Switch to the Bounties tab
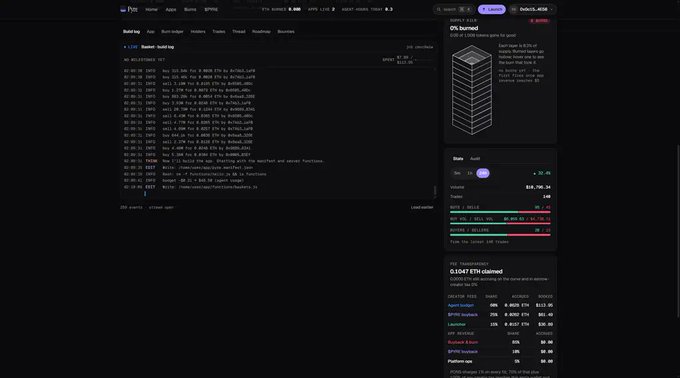Image resolution: width=680 pixels, height=378 pixels. [286, 31]
